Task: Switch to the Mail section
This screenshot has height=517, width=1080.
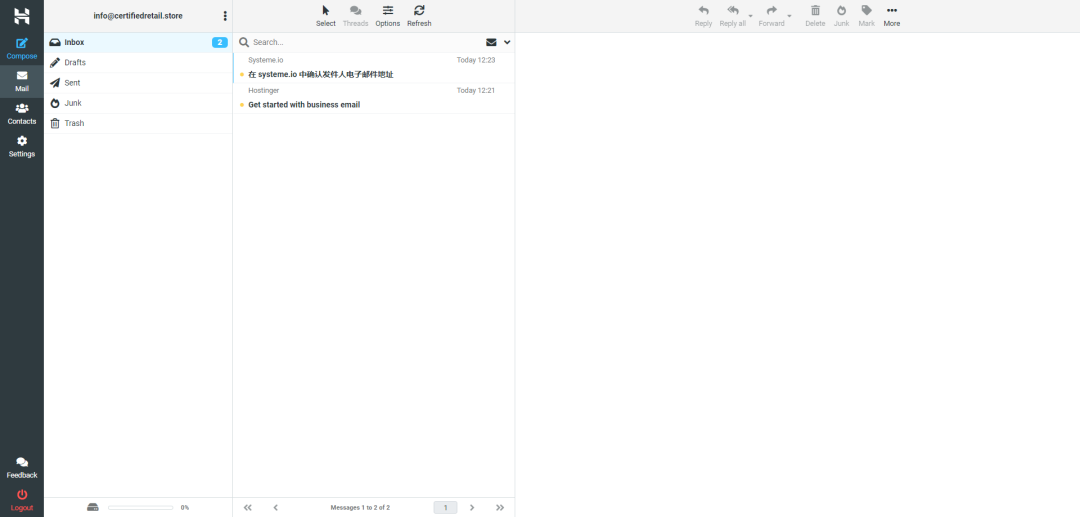Action: [x=22, y=81]
